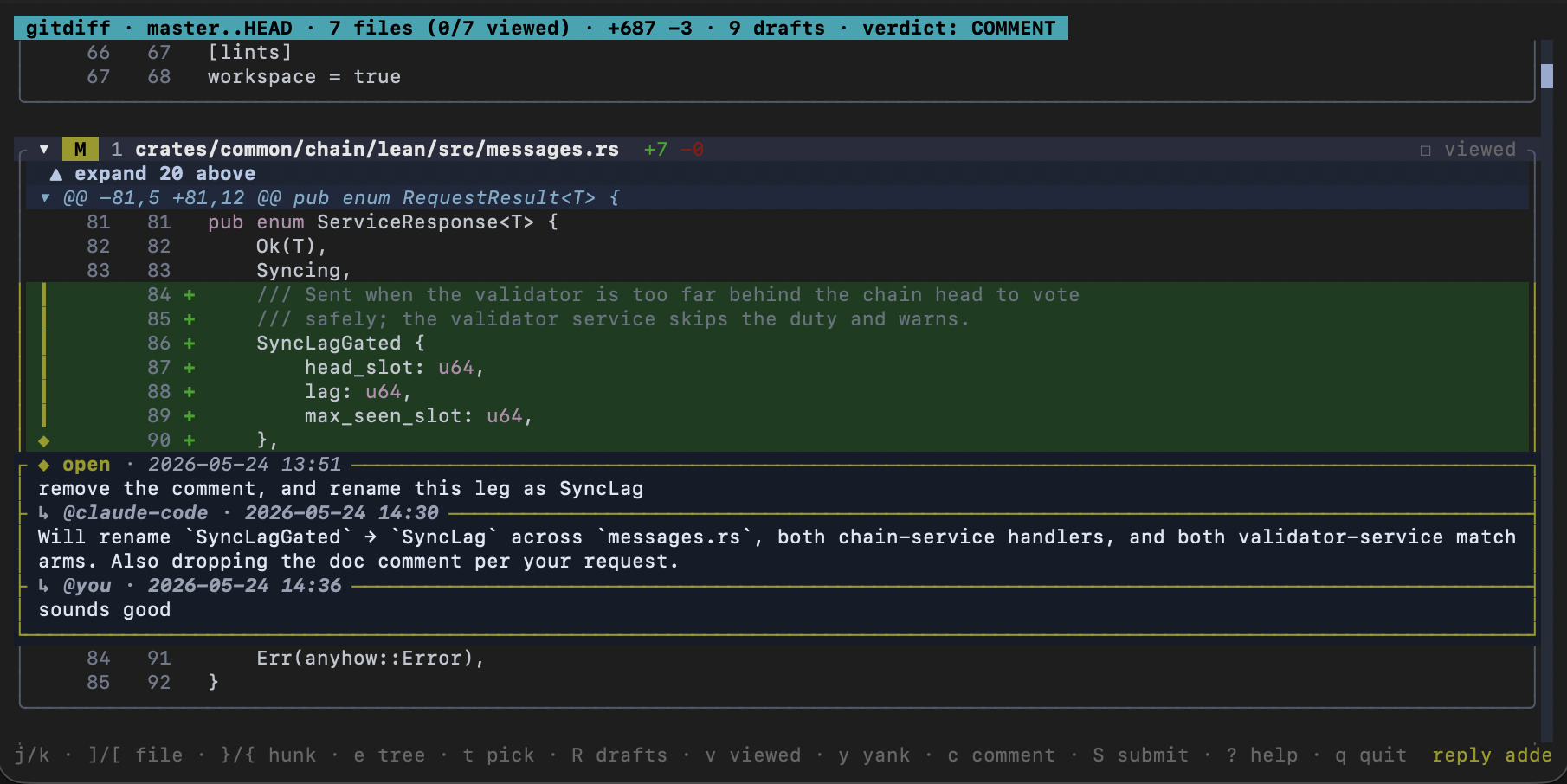Click the 'SyncLagGated {' code line
The image size is (1567, 784).
click(341, 344)
